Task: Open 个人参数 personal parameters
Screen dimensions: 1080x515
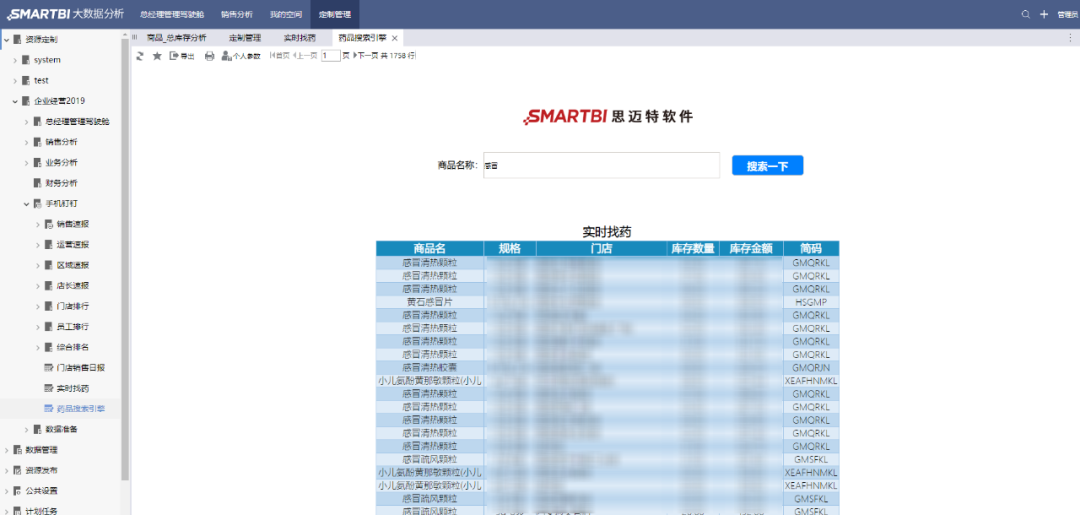Action: pyautogui.click(x=240, y=56)
